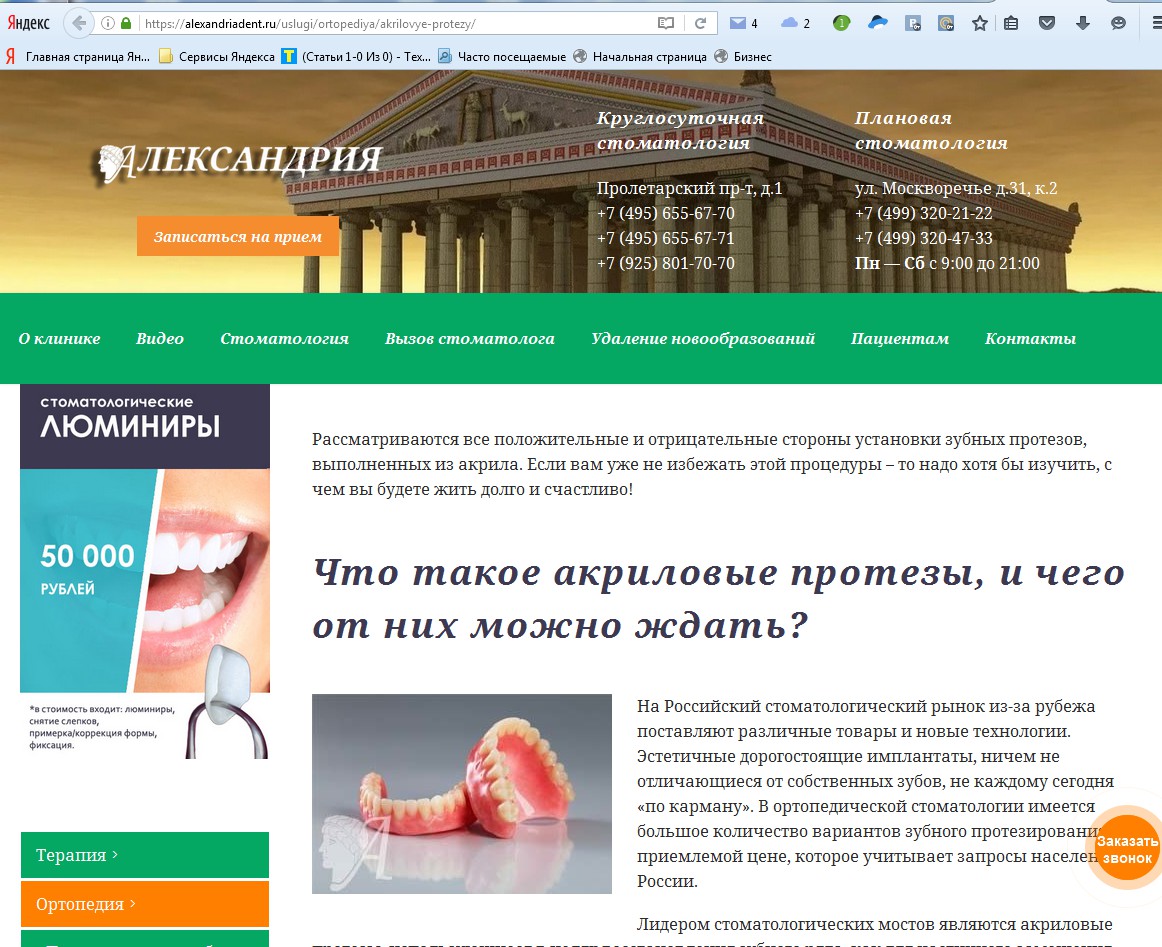Click phone number +7 (495) 655-67-71

pos(665,239)
